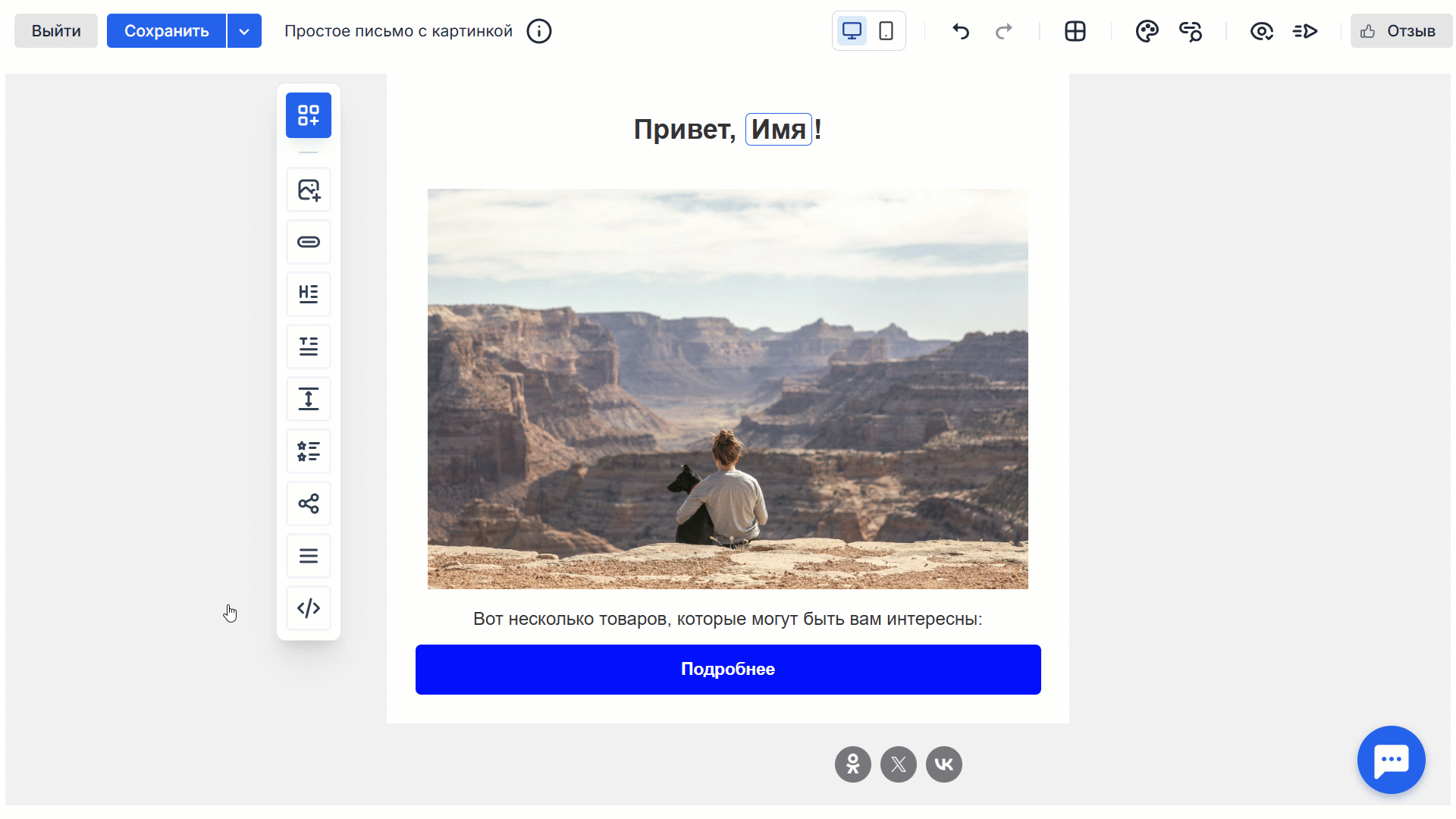1456x819 pixels.
Task: Insert social share block
Action: pos(308,504)
